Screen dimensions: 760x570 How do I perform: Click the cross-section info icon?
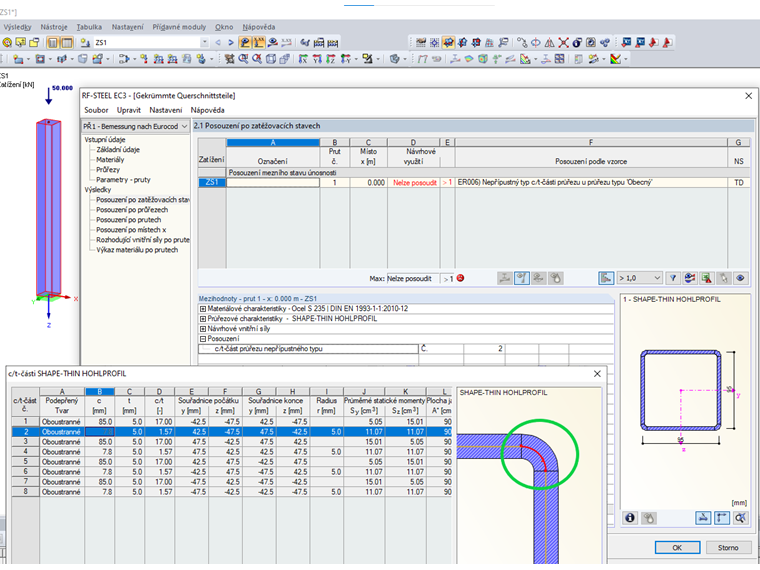tap(631, 518)
